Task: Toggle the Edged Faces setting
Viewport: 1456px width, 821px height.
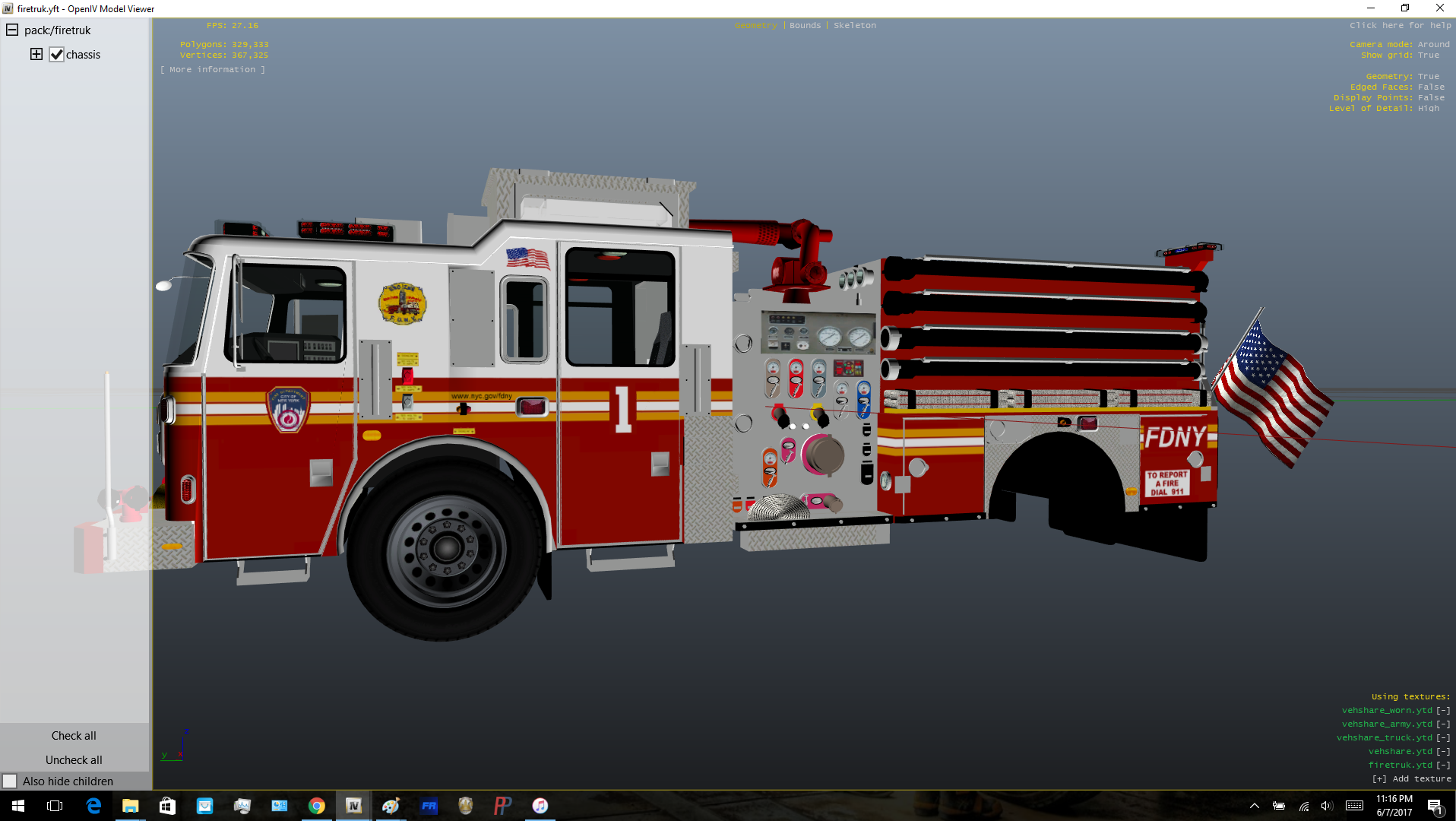Action: [x=1430, y=87]
